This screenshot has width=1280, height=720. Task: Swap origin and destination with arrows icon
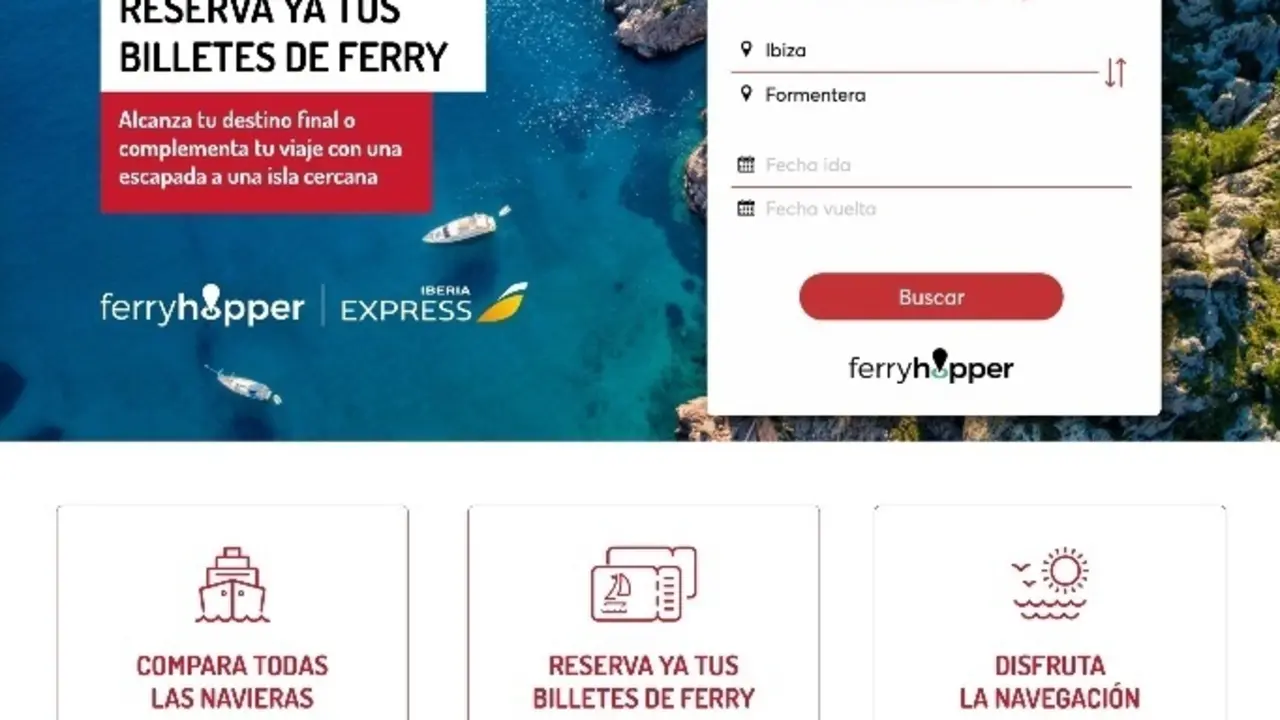point(1115,72)
